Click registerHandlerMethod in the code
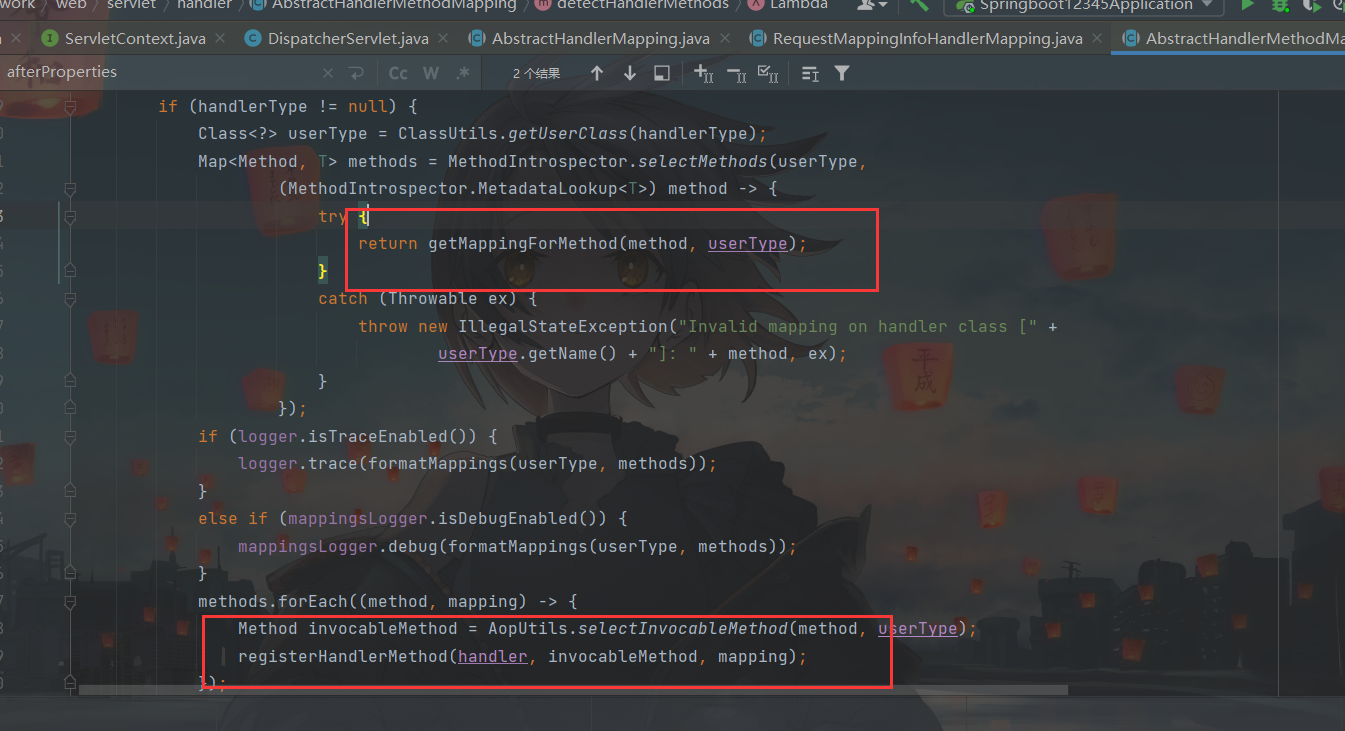 click(343, 656)
